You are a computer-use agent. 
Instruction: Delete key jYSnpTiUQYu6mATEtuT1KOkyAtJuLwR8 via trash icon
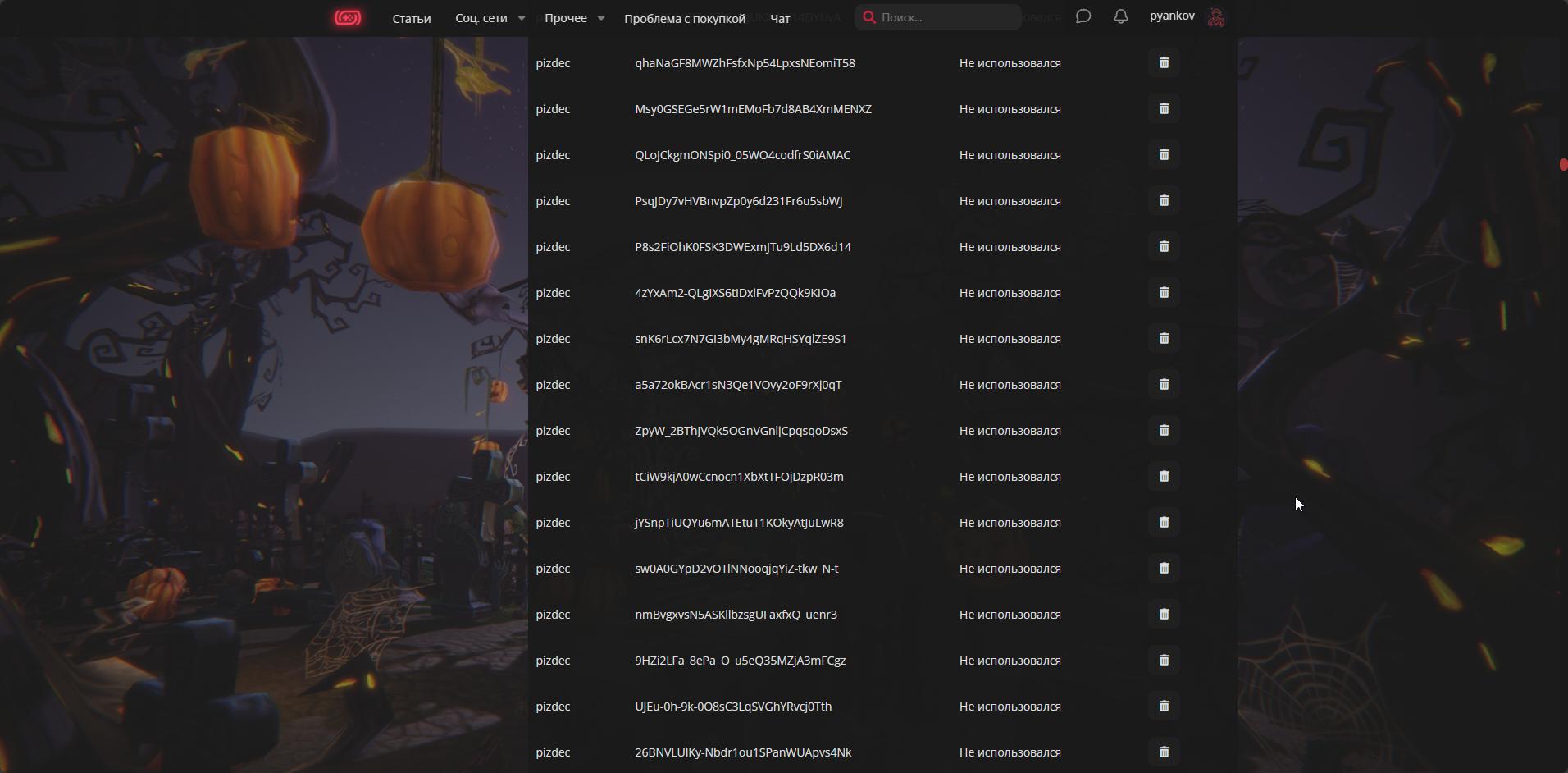(x=1164, y=523)
